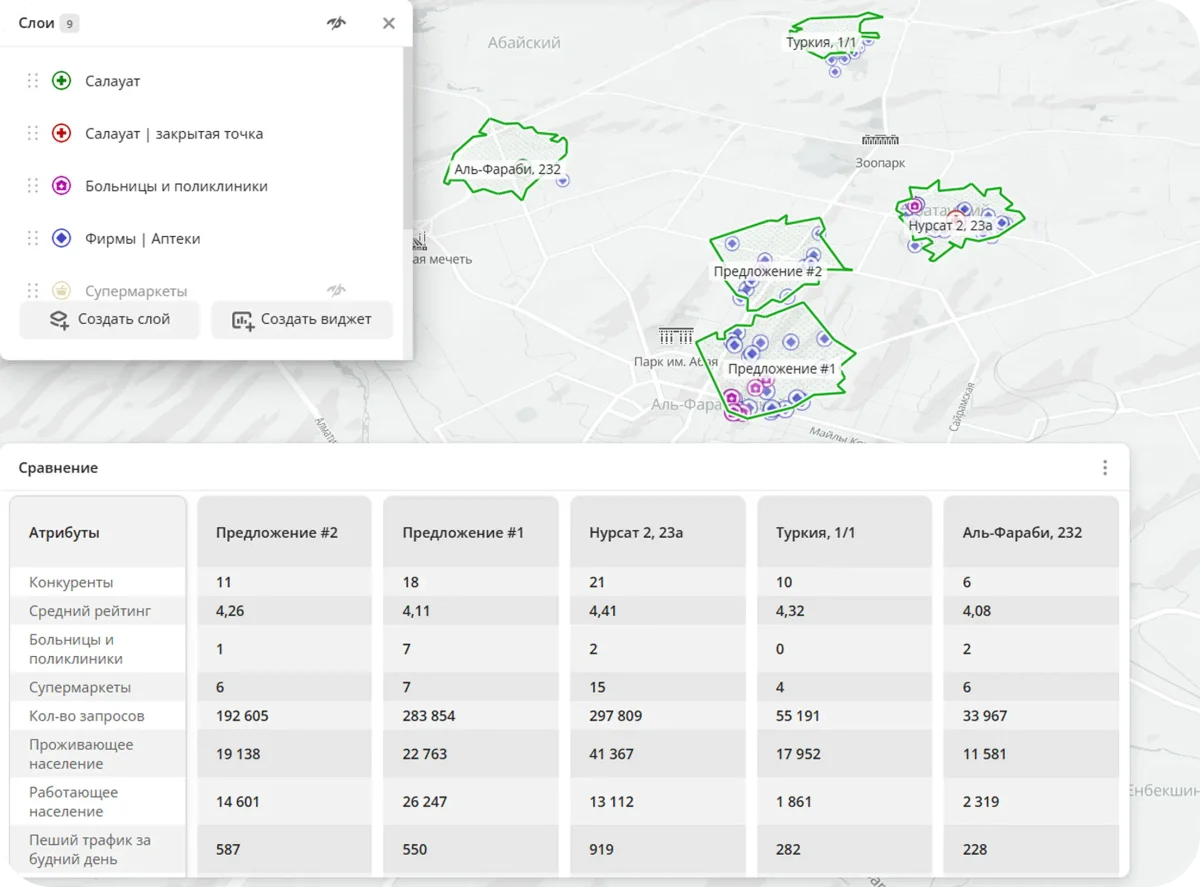Click drag handle beside Салауат | закрытая точка
Viewport: 1200px width, 887px height.
tap(33, 133)
